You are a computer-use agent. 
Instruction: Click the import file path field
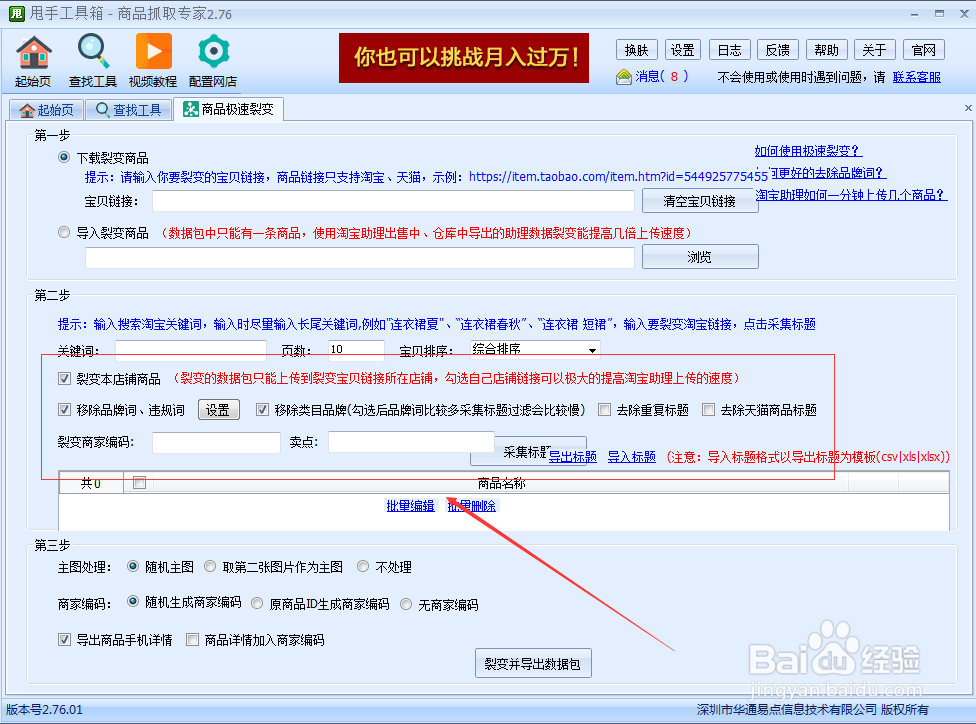click(x=360, y=258)
